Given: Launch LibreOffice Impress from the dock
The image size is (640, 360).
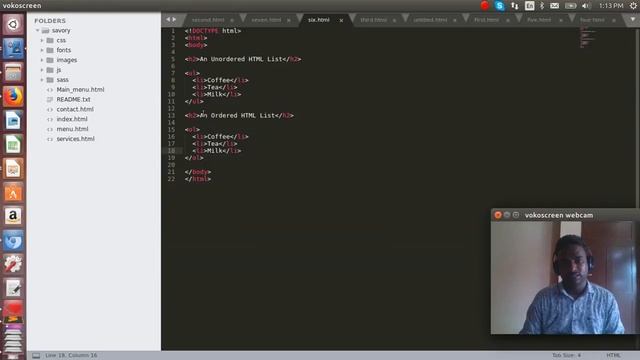Looking at the screenshot, I should [x=13, y=169].
